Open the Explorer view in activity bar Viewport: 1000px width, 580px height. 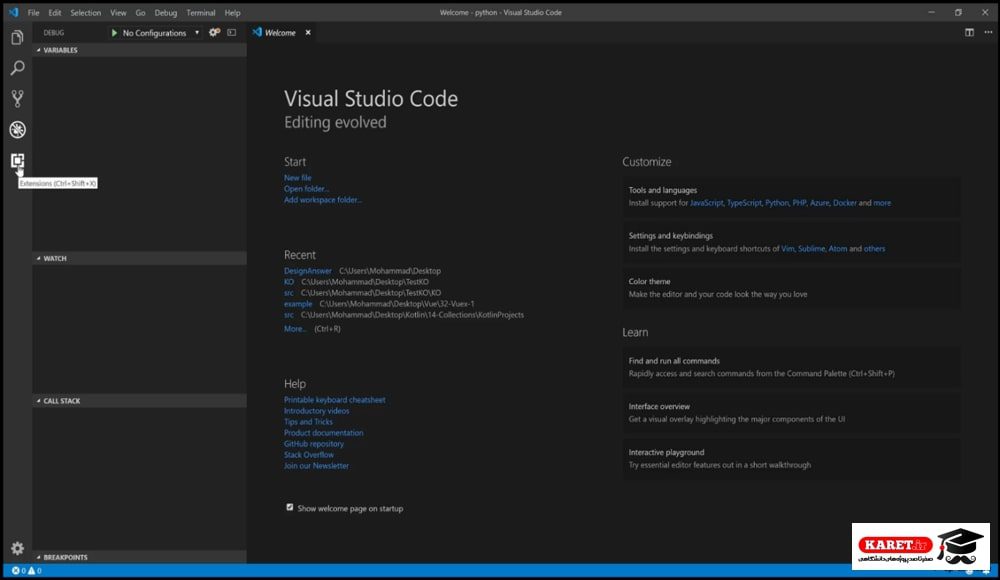[x=17, y=38]
